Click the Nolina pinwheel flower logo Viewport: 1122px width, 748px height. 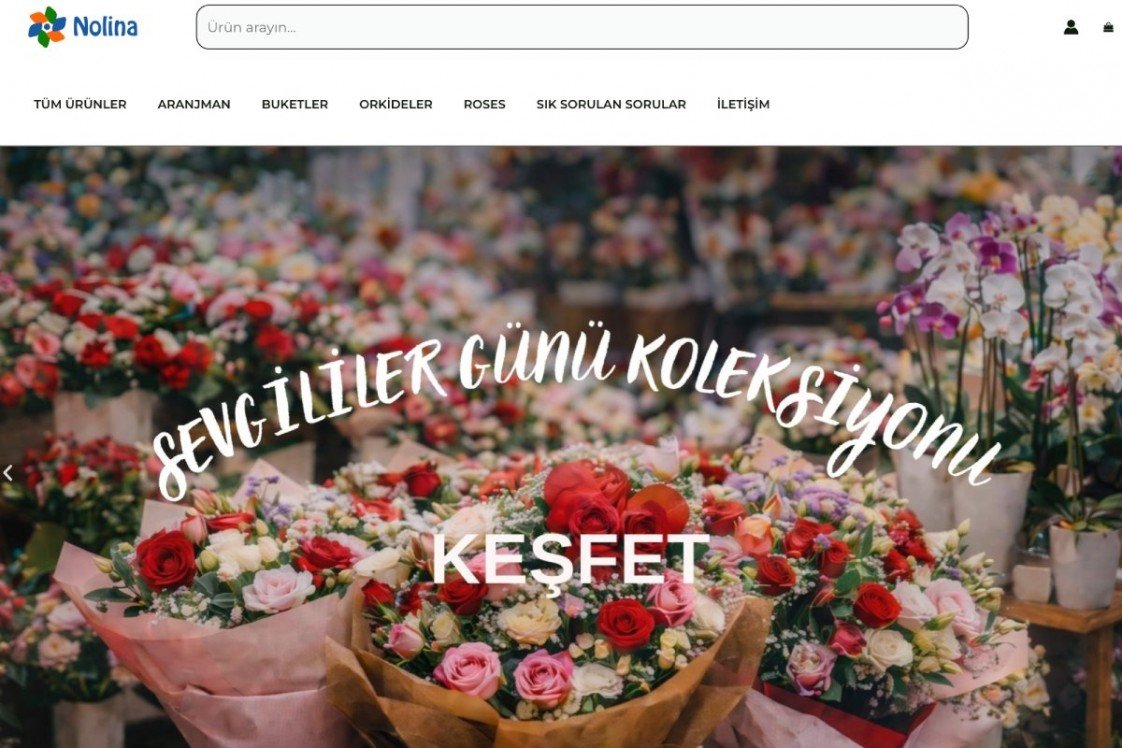click(47, 27)
